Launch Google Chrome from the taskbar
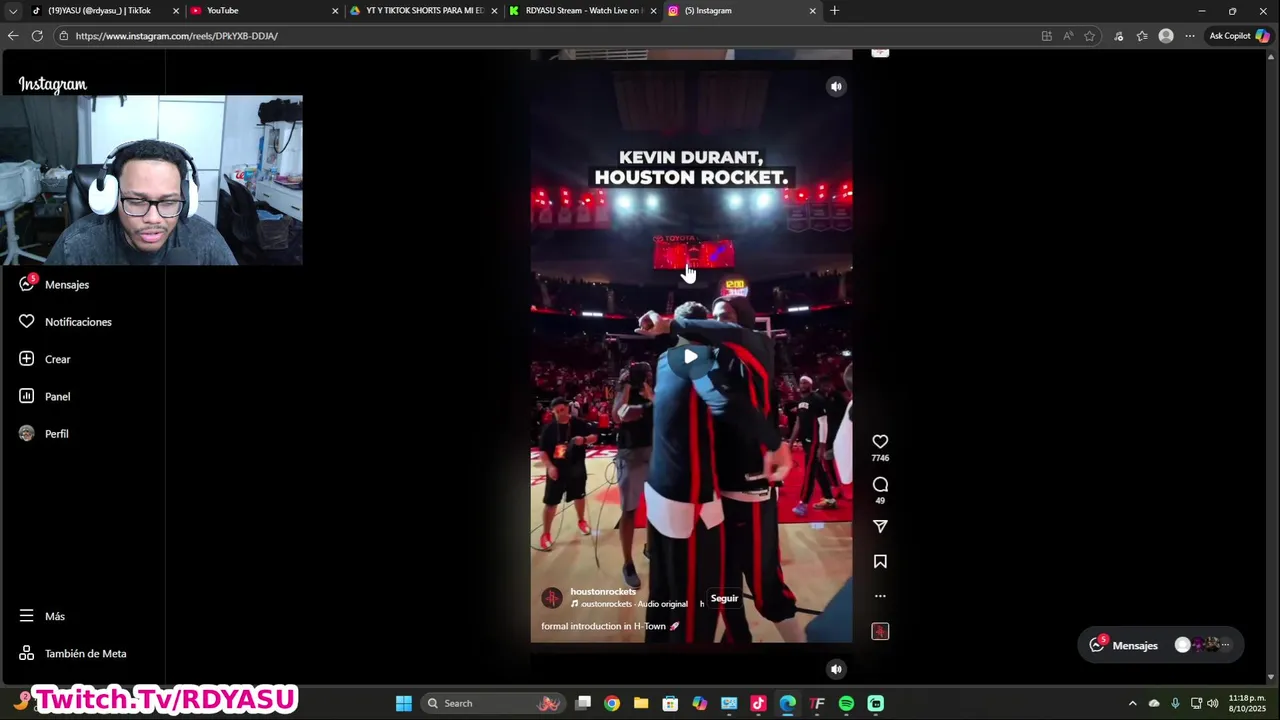Viewport: 1280px width, 720px height. tap(612, 703)
